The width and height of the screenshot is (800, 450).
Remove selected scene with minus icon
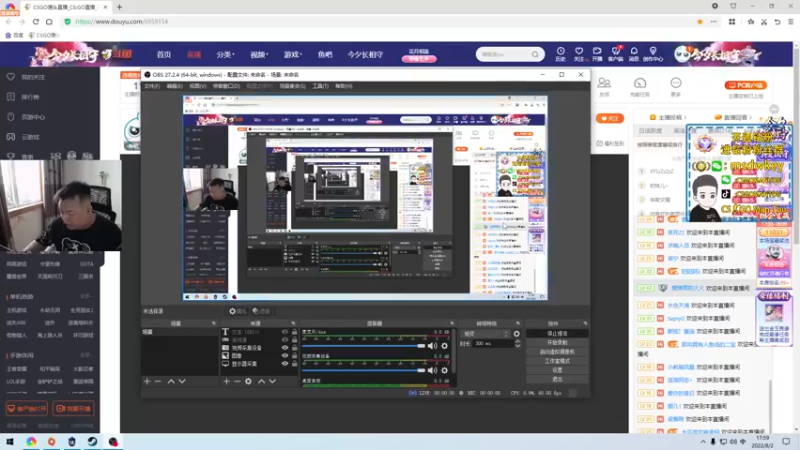(158, 381)
